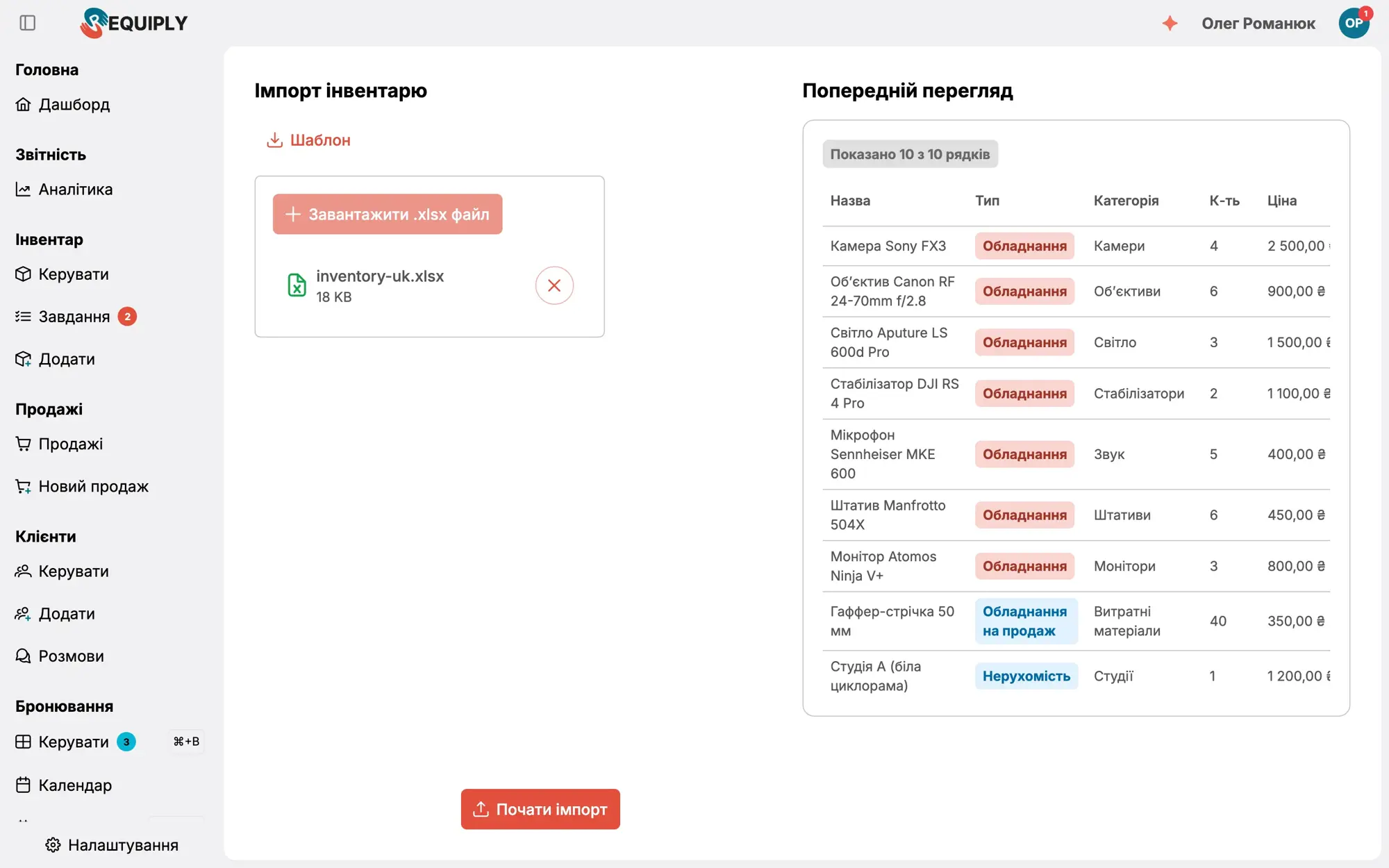Click the green xlsx file icon
Screen dimensions: 1389x868
[297, 285]
